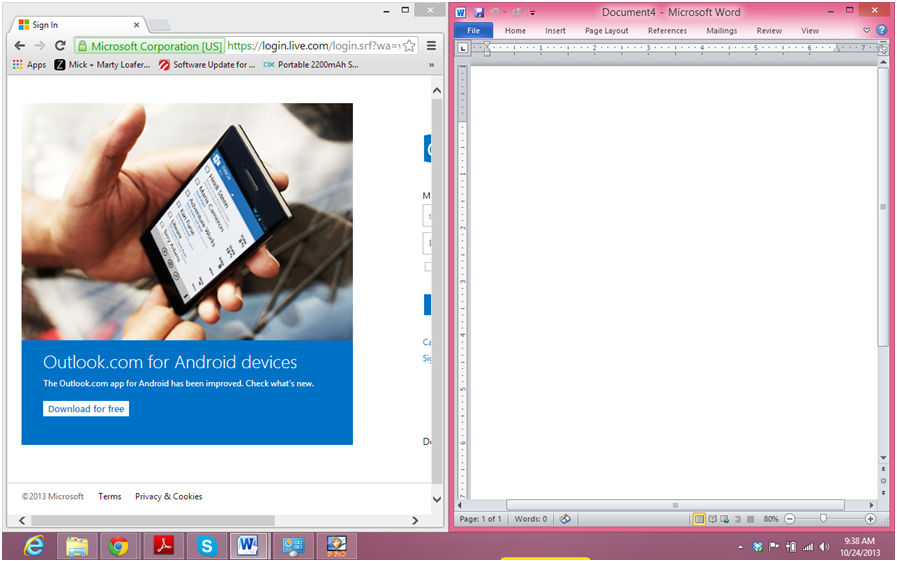
Task: Toggle the ruler using the View Ruler button
Action: (883, 50)
